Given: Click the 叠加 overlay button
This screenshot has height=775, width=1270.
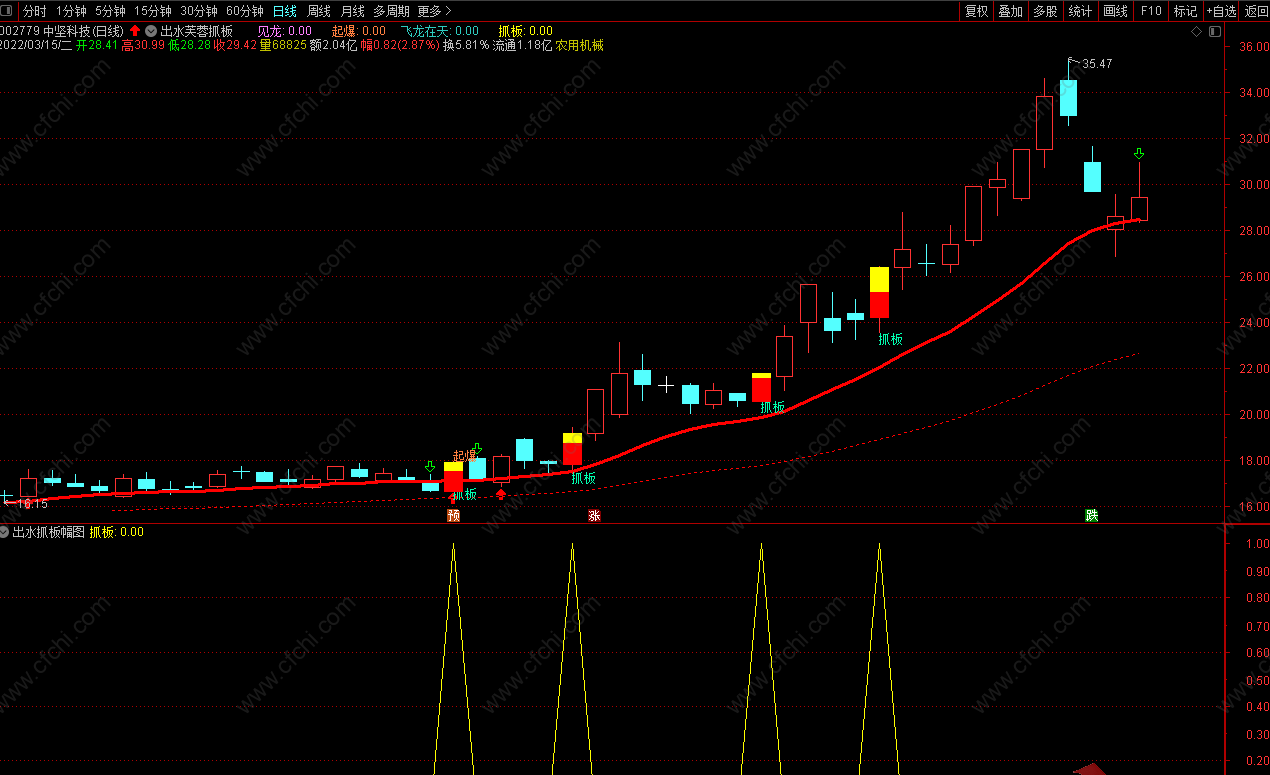Looking at the screenshot, I should click(1010, 11).
